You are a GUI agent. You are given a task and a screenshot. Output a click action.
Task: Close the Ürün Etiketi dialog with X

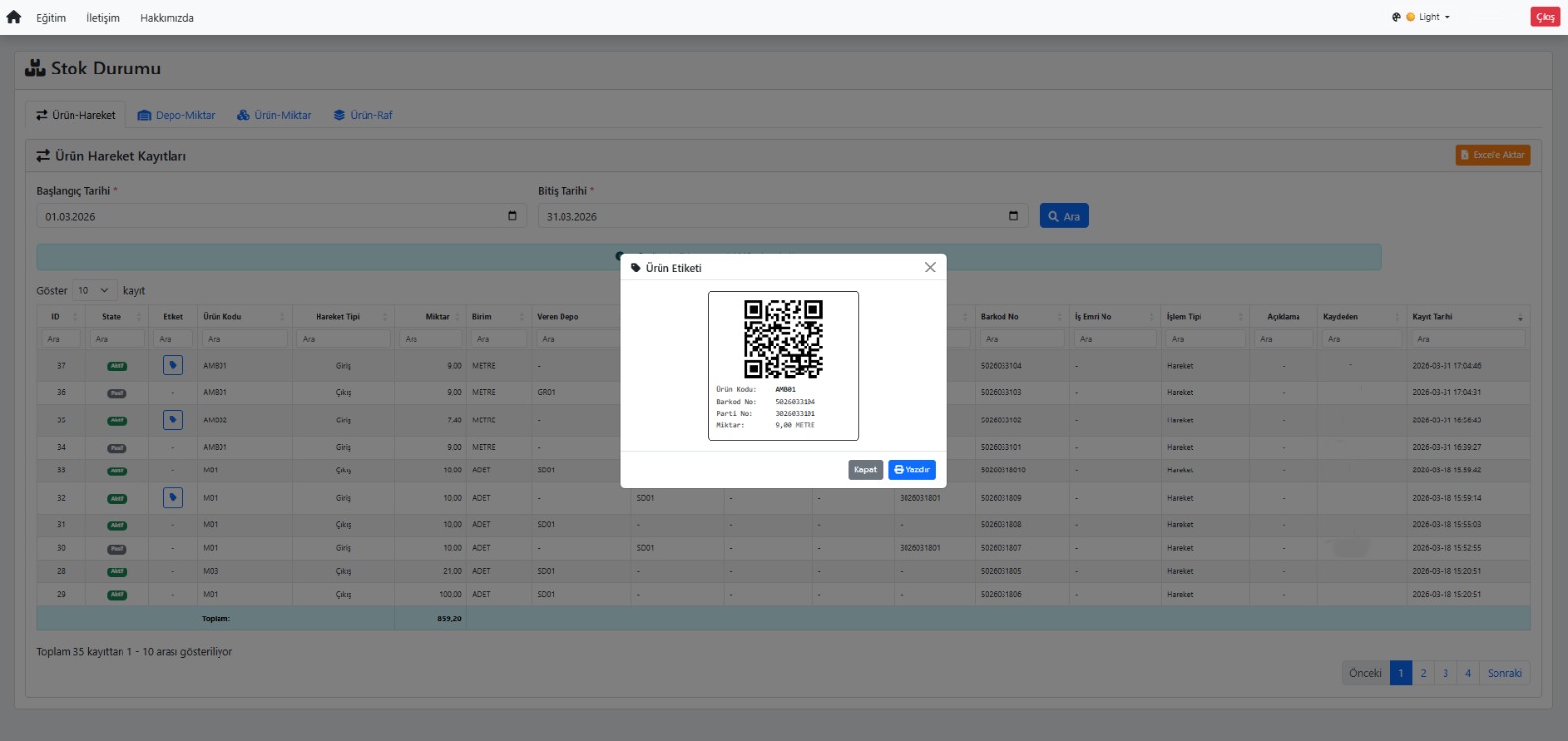[x=930, y=268]
